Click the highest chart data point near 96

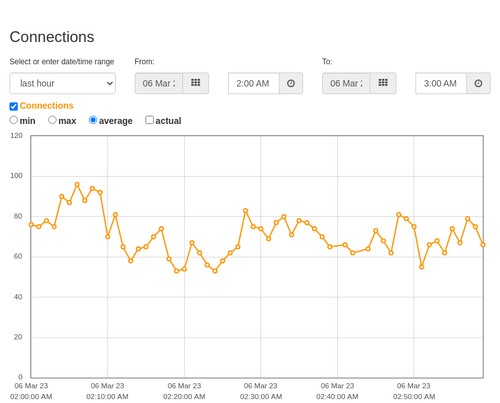[x=77, y=184]
